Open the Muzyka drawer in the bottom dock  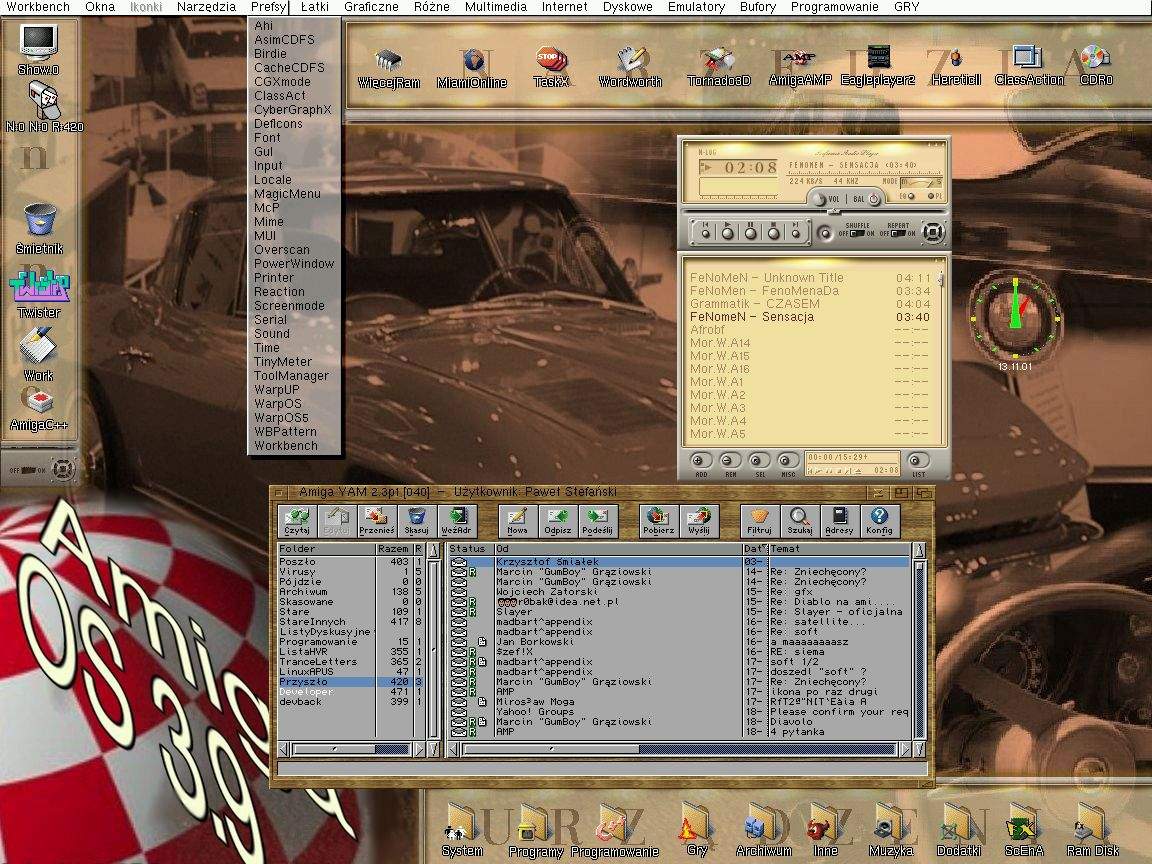tap(891, 832)
